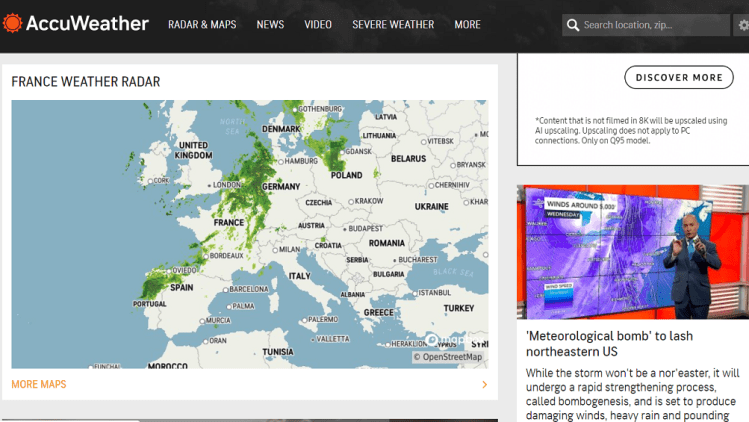749x422 pixels.
Task: Click the Belarus label on the map
Action: tap(408, 159)
